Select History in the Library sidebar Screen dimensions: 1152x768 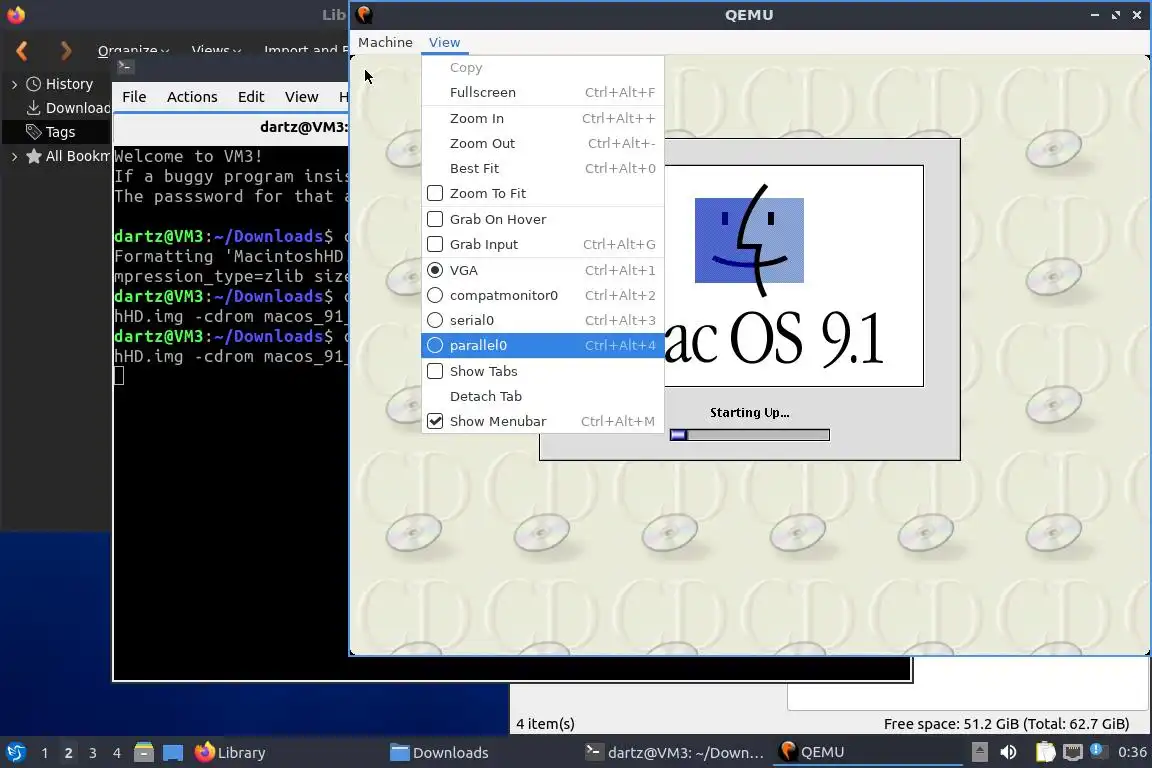coord(69,84)
